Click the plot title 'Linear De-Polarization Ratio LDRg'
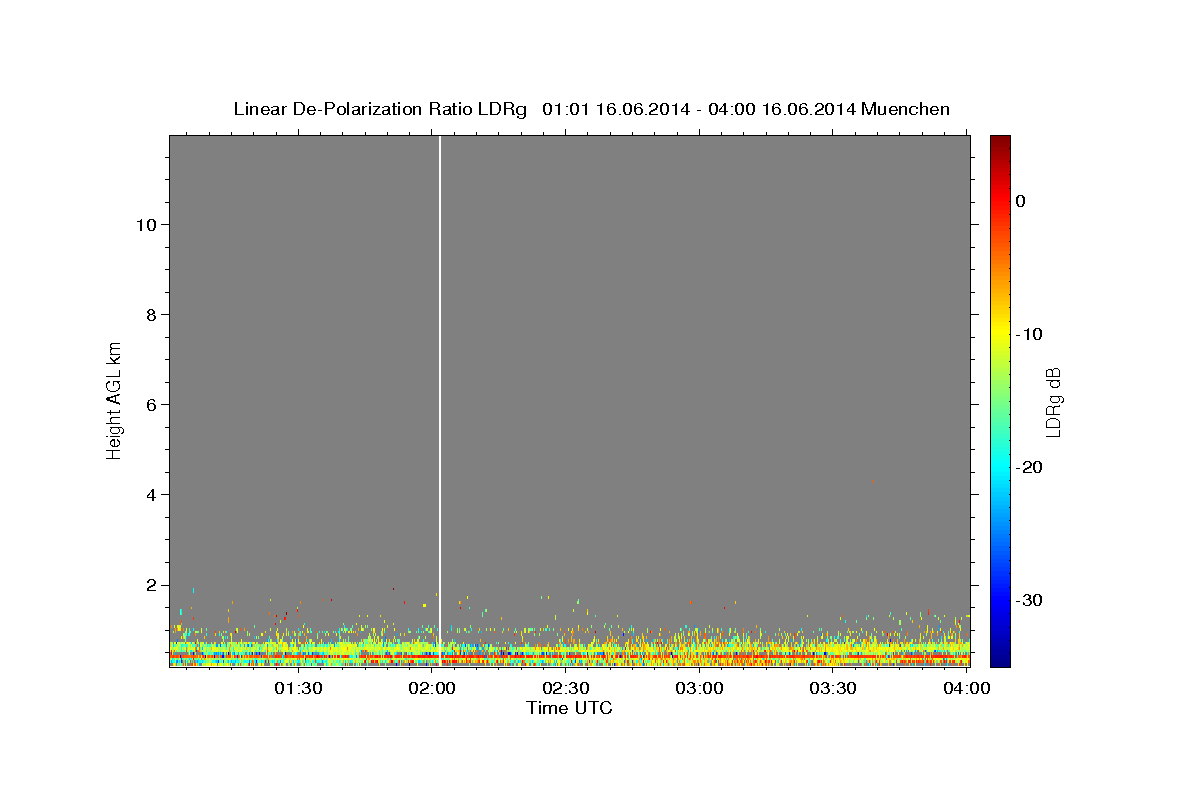Image resolution: width=1200 pixels, height=800 pixels. click(x=379, y=109)
